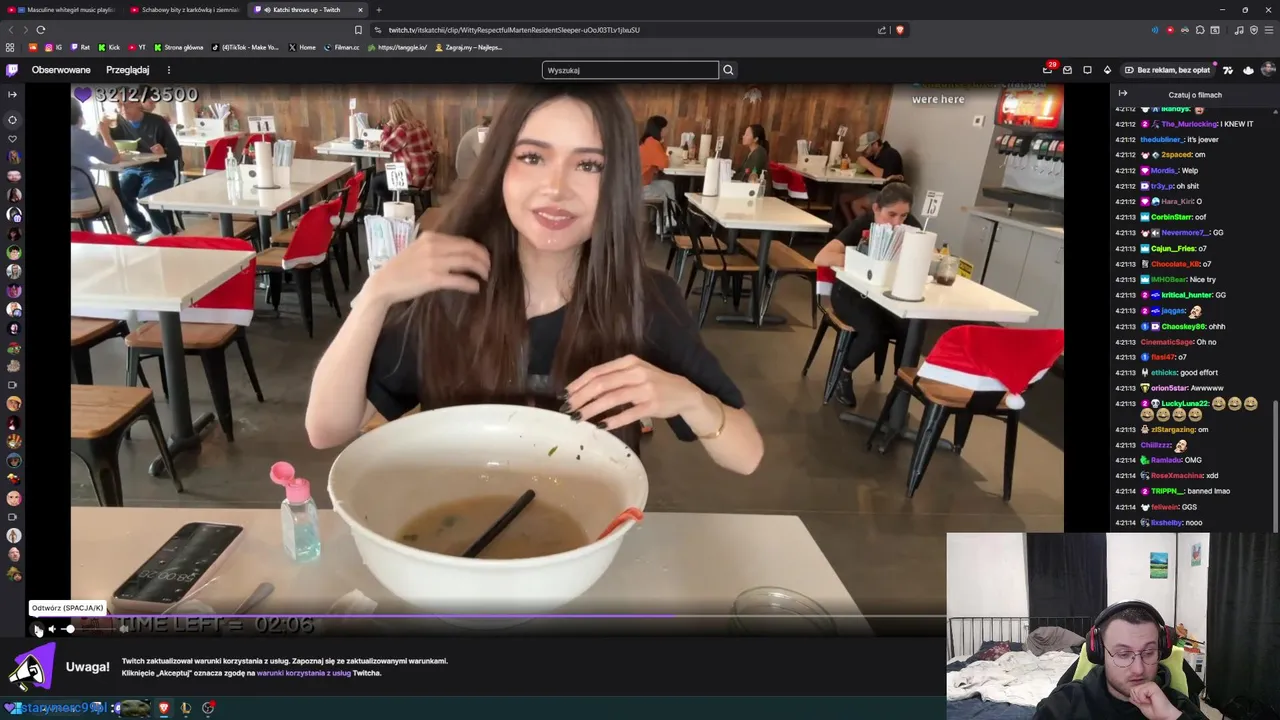This screenshot has height=720, width=1280.
Task: Click the share page icon in address bar
Action: [x=882, y=30]
